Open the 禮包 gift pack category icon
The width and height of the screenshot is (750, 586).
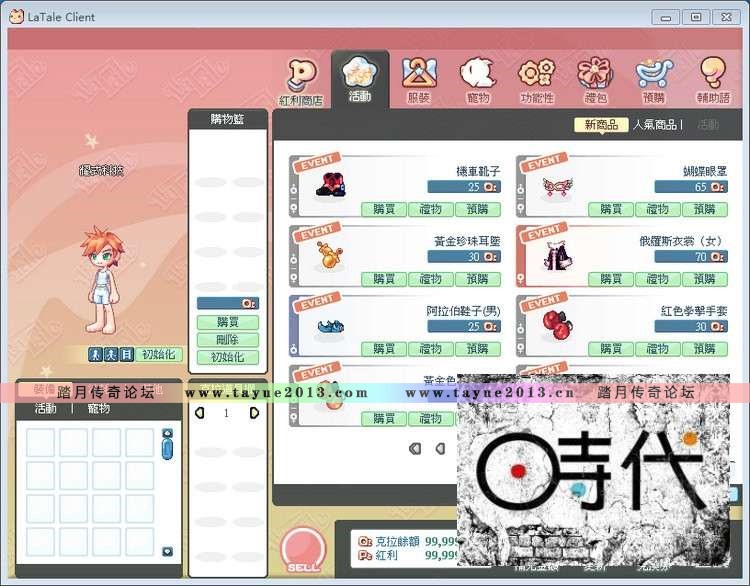(595, 80)
